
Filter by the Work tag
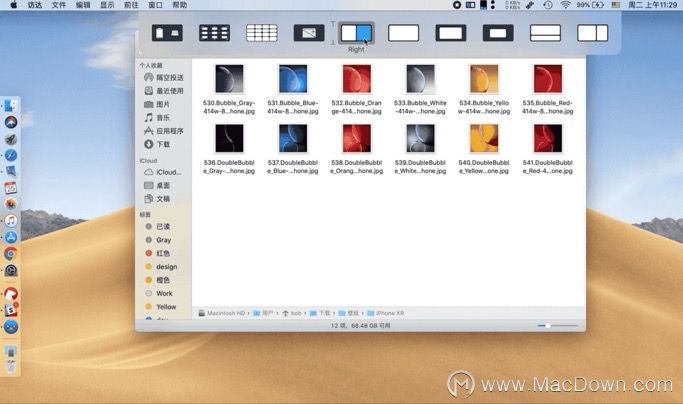(159, 293)
